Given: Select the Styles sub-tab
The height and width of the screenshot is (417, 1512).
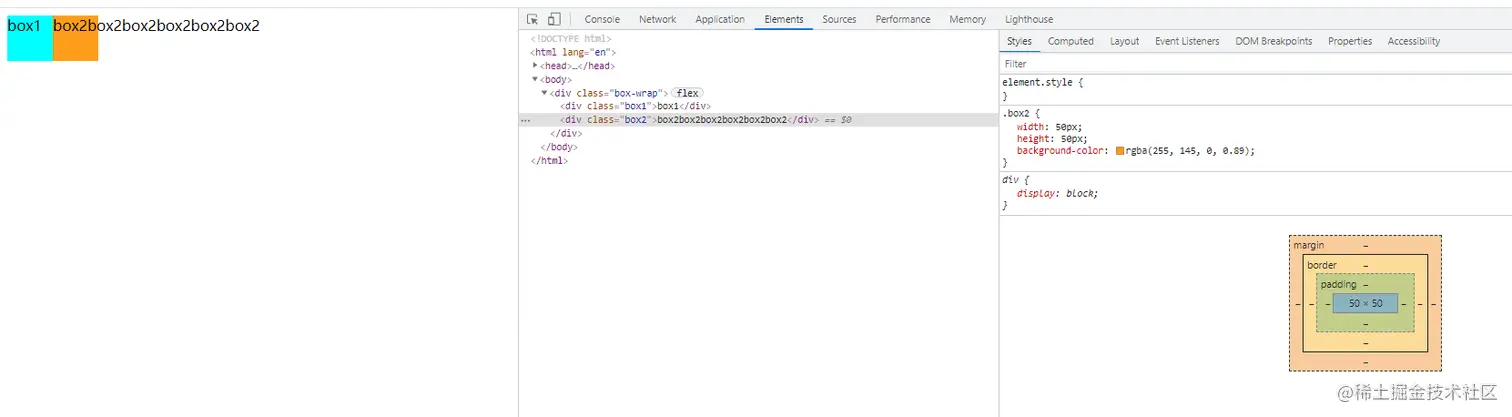Looking at the screenshot, I should point(1019,41).
